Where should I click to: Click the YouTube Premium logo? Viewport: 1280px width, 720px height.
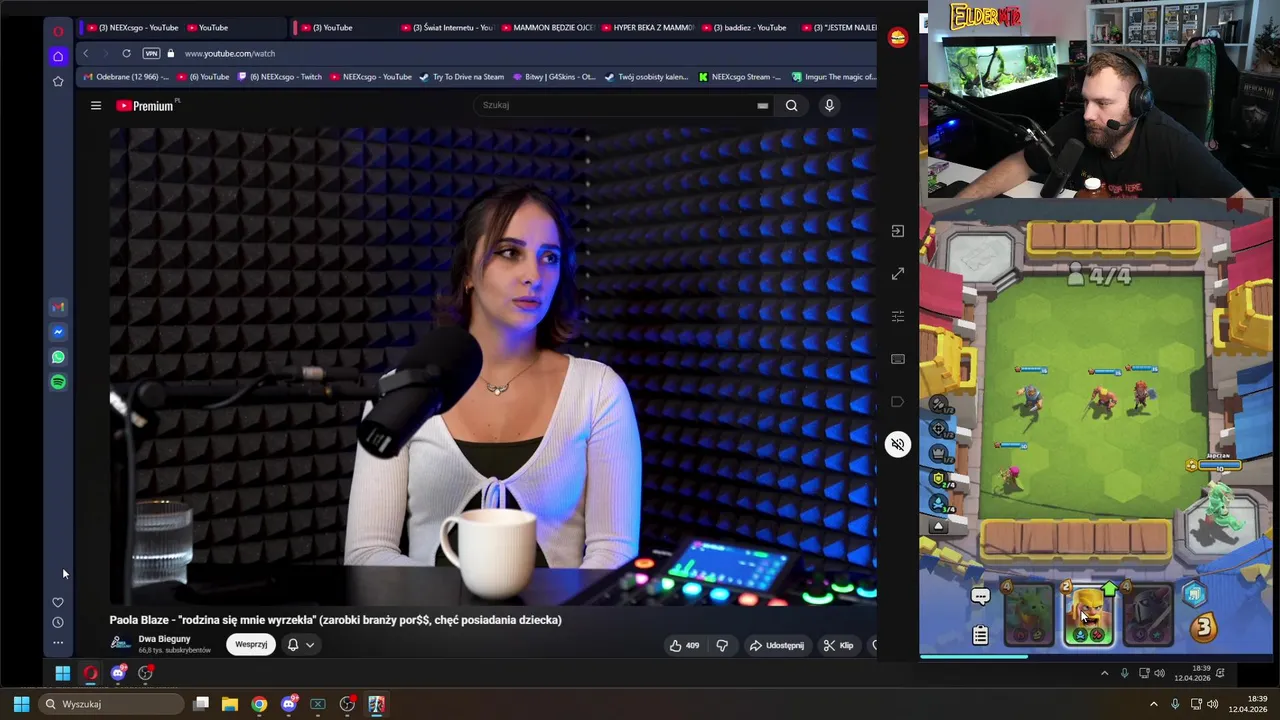(146, 105)
